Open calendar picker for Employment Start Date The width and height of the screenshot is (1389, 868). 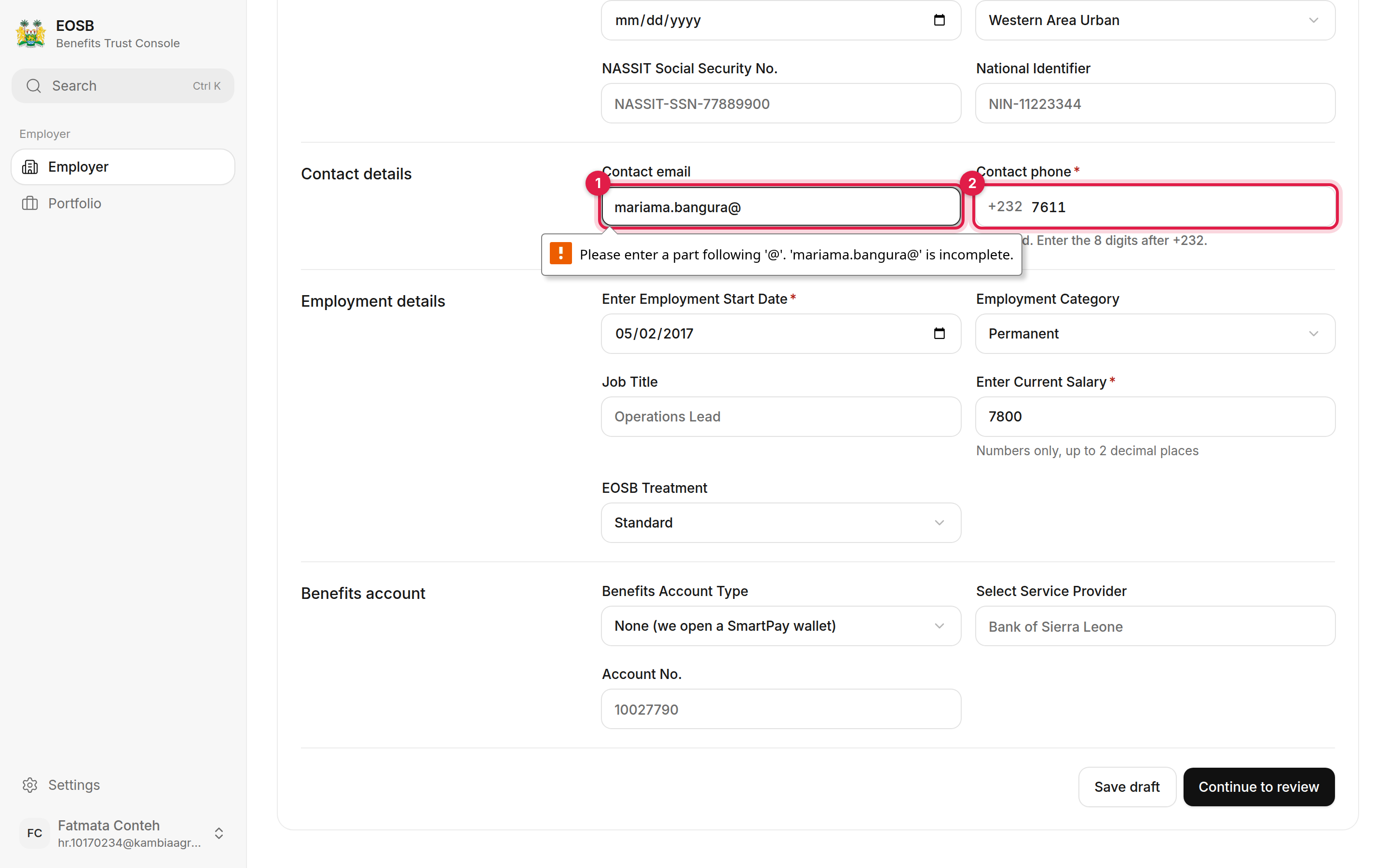point(939,334)
